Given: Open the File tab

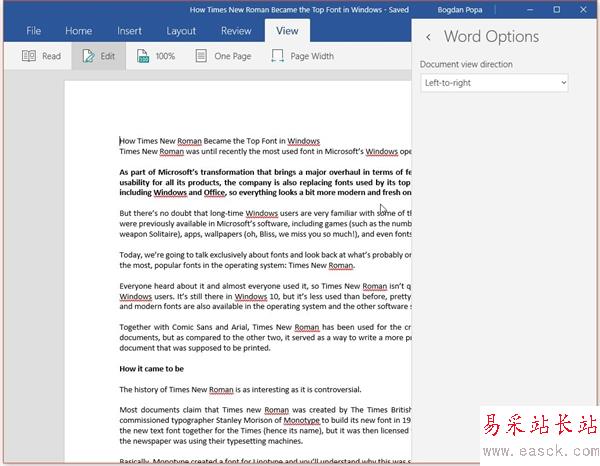Looking at the screenshot, I should pos(33,31).
